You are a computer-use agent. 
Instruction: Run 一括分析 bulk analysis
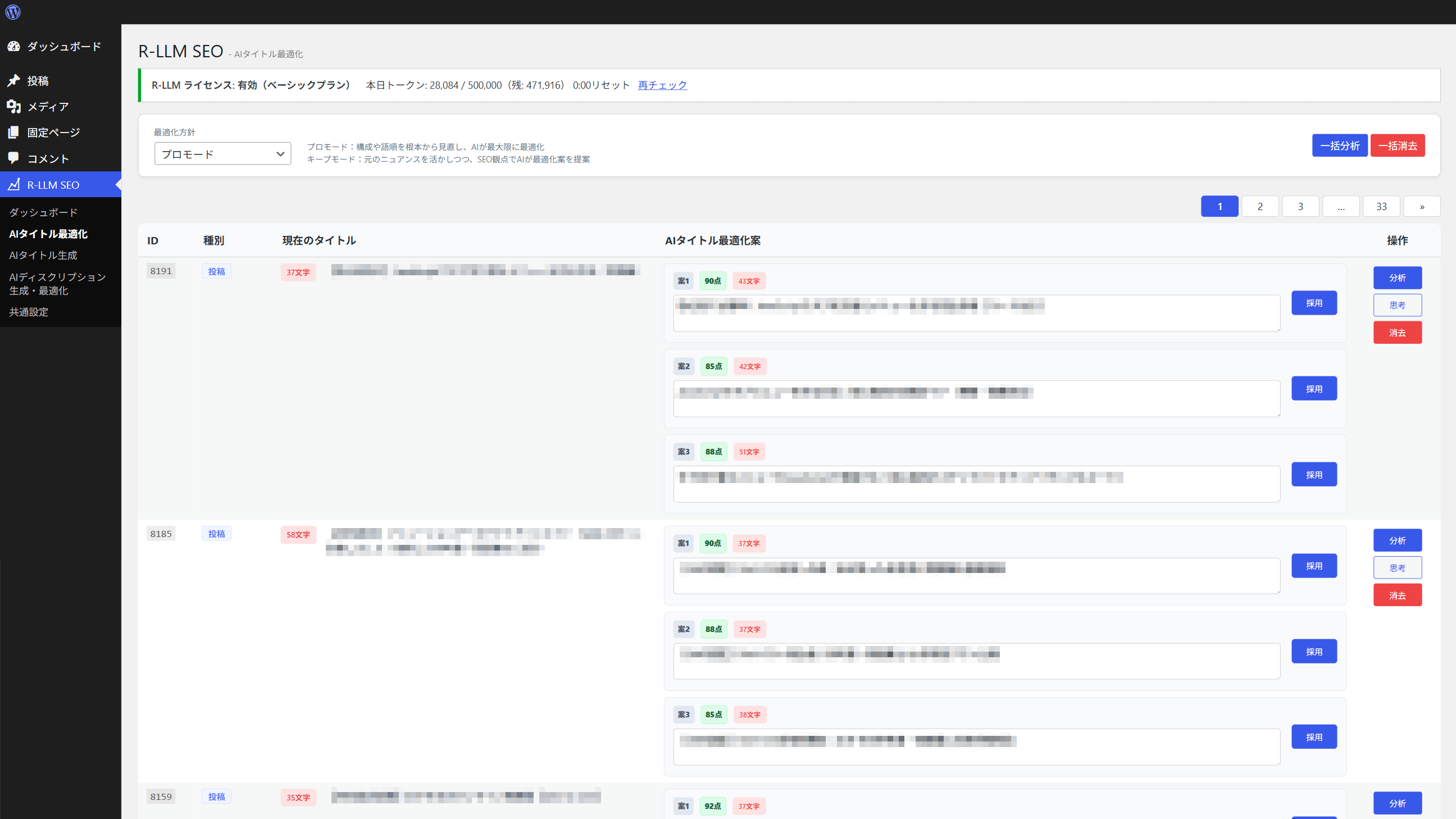point(1340,146)
